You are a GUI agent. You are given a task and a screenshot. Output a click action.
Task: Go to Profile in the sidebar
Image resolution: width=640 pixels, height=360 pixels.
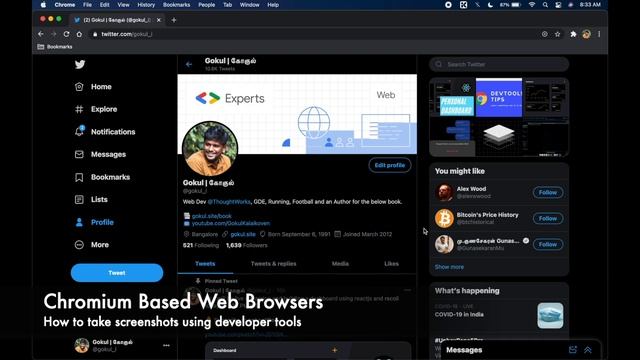[x=94, y=222]
